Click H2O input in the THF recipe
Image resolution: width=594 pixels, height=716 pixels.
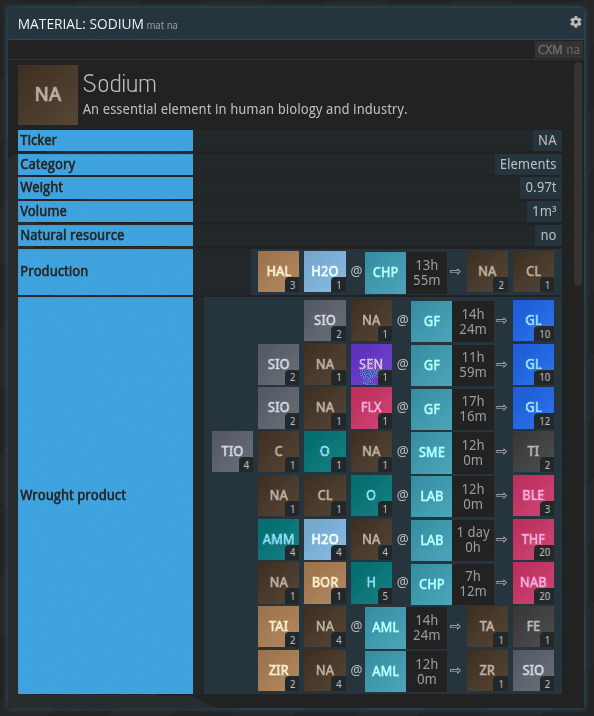pyautogui.click(x=325, y=539)
